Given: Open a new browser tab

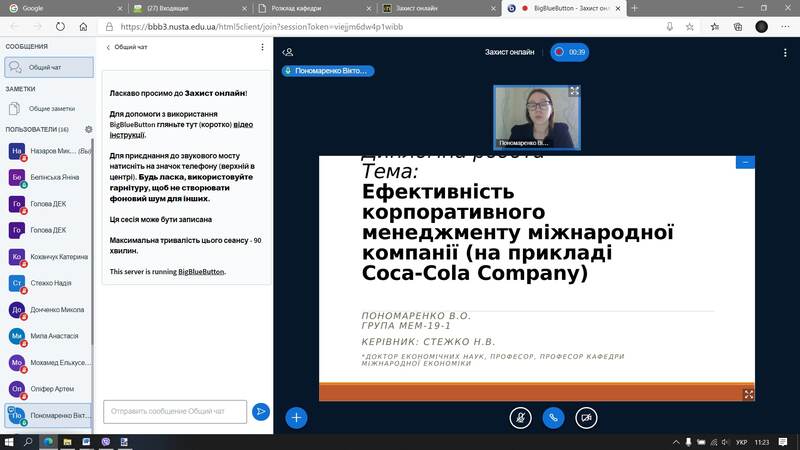Looking at the screenshot, I should tap(635, 8).
